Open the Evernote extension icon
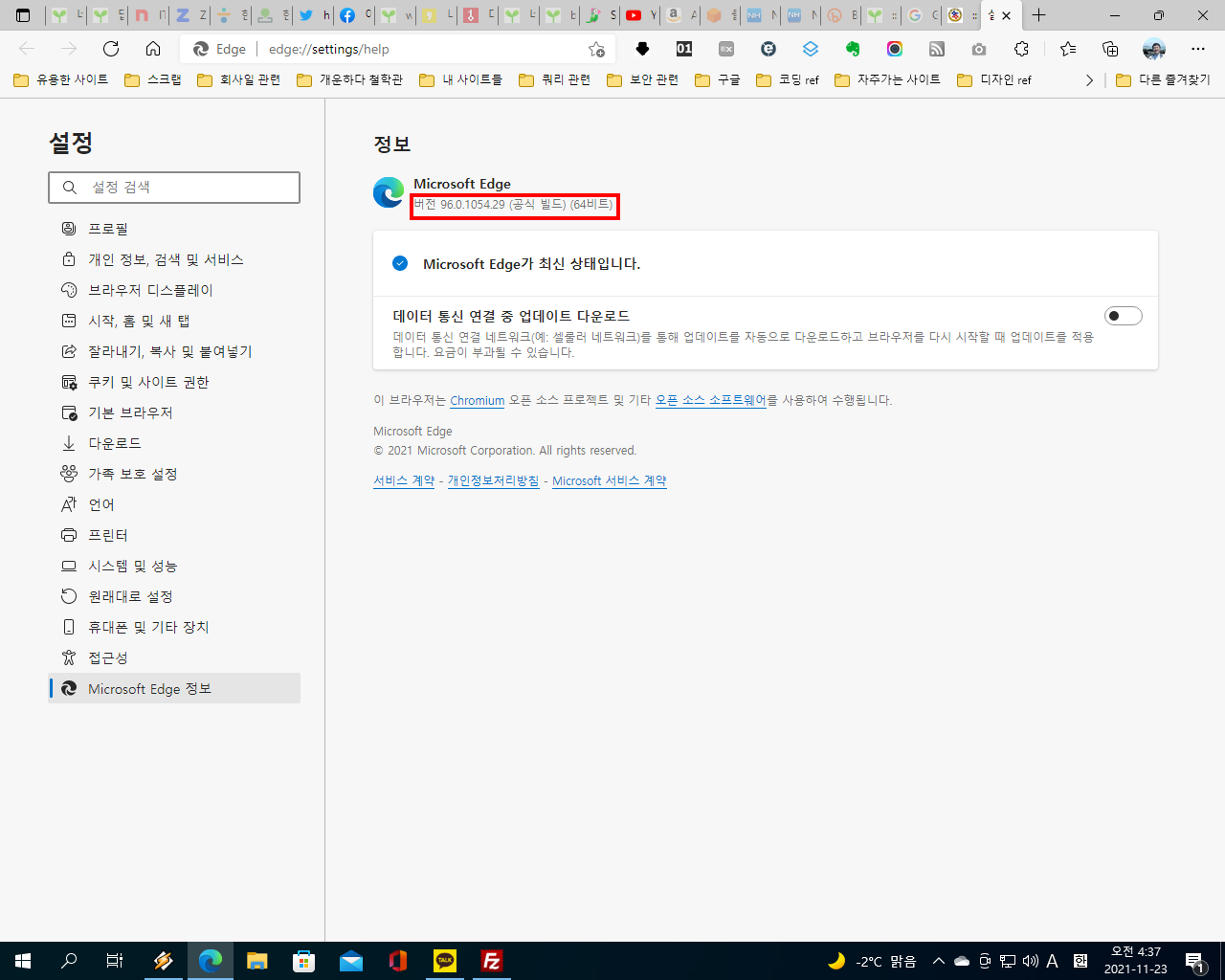The height and width of the screenshot is (980, 1225). [x=853, y=49]
